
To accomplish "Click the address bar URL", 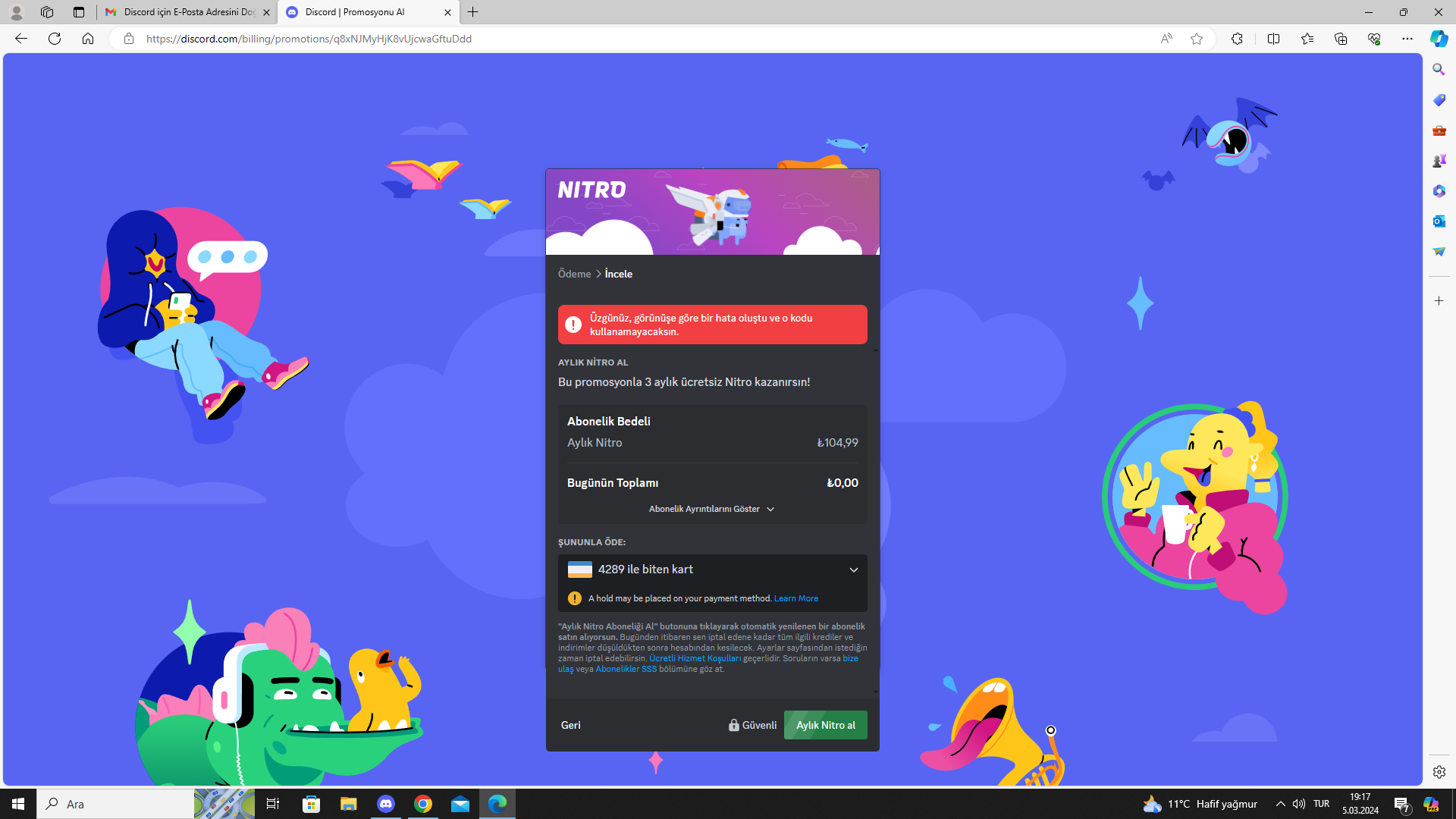I will point(309,39).
